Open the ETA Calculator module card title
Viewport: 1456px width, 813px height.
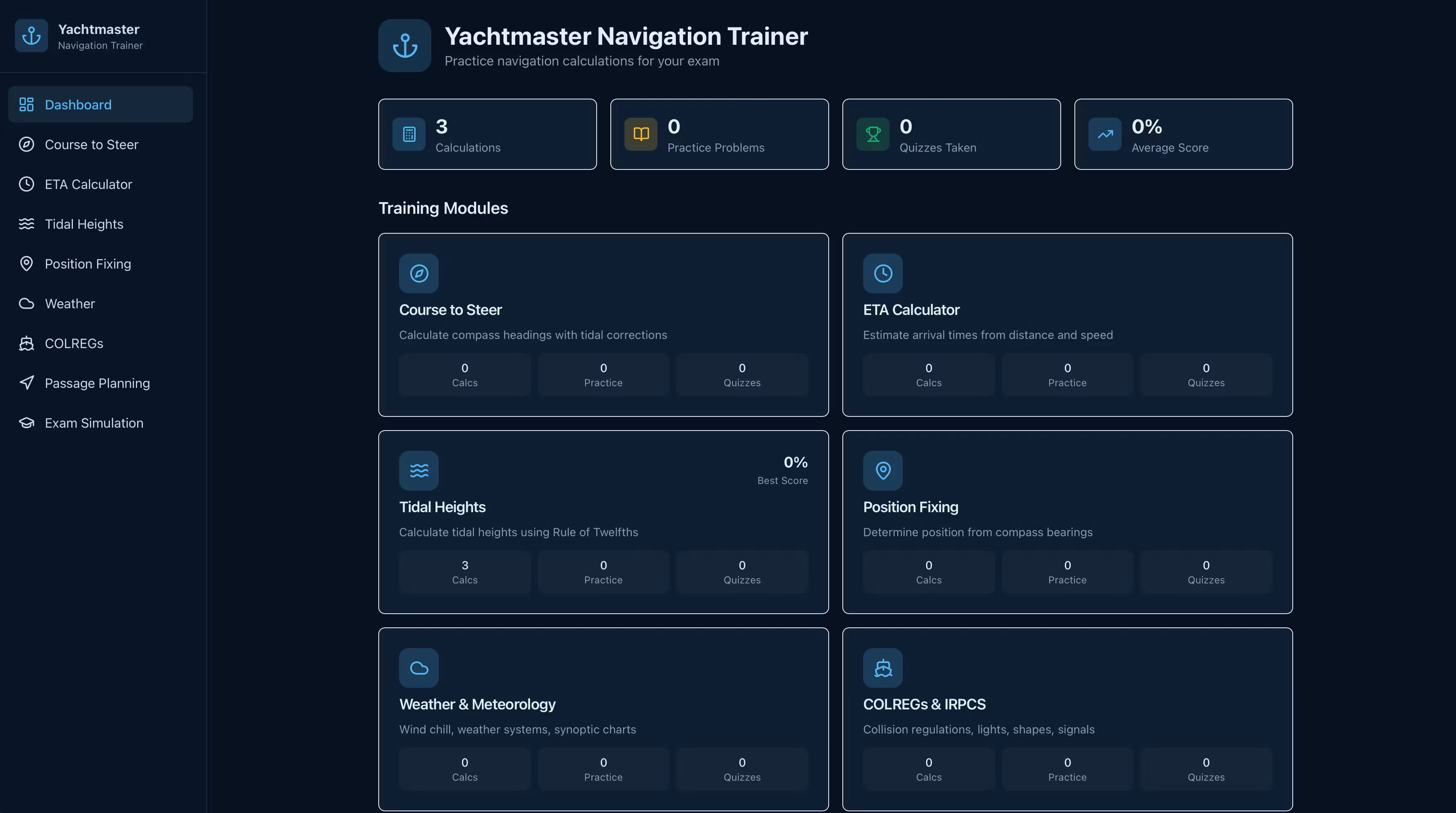tap(911, 310)
